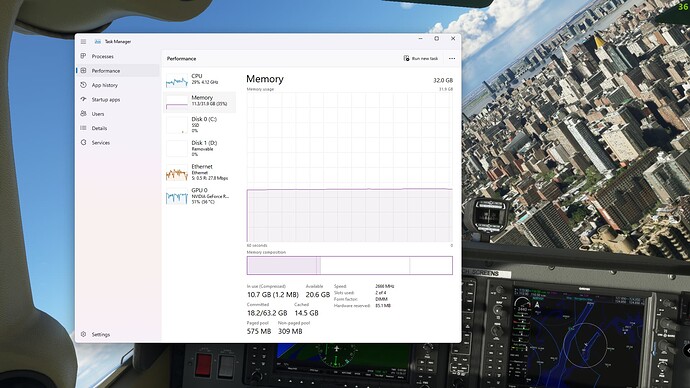Screen dimensions: 690x388
Task: Click the Users sidebar icon
Action: 83,113
